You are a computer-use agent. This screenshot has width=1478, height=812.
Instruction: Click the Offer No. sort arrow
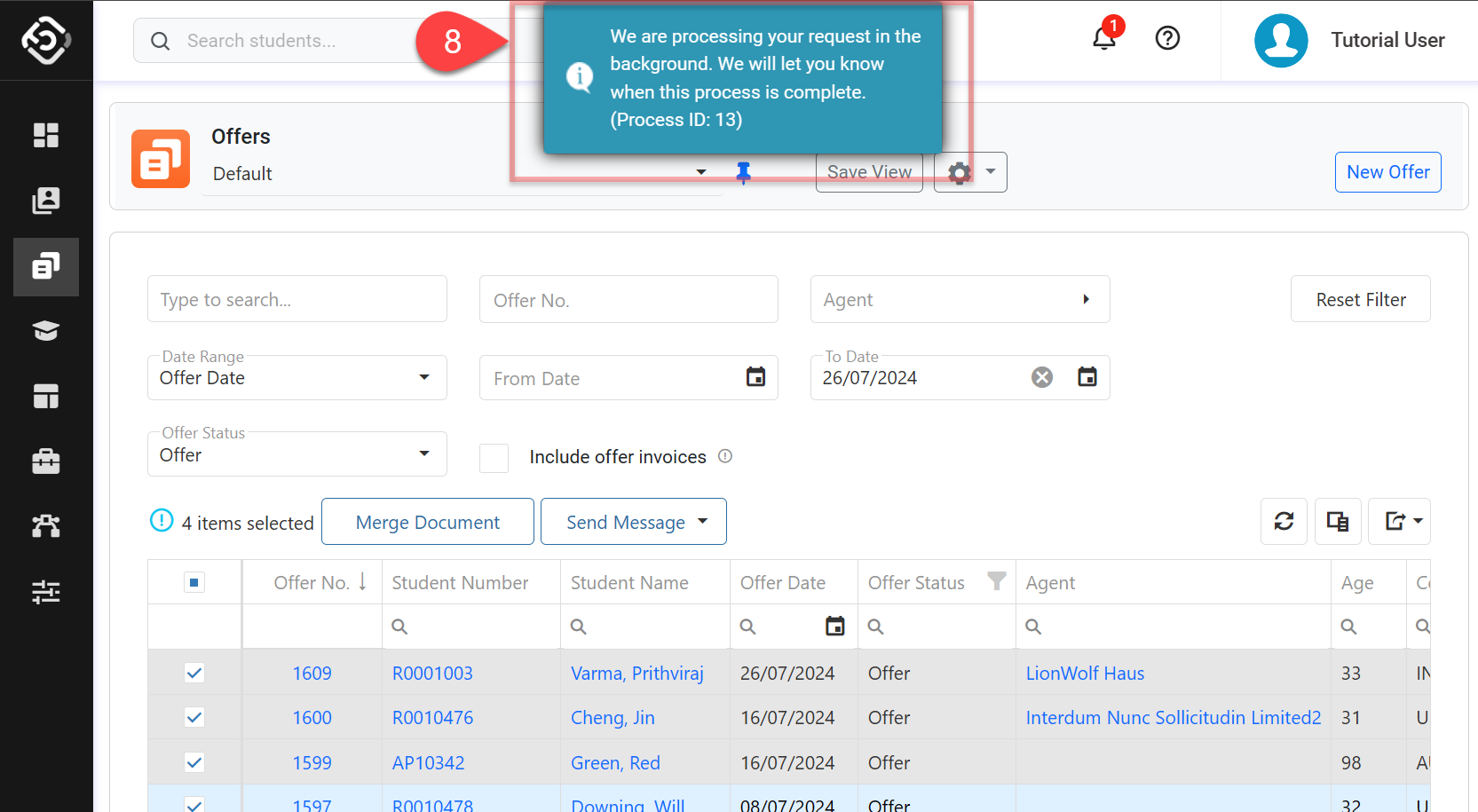coord(363,582)
